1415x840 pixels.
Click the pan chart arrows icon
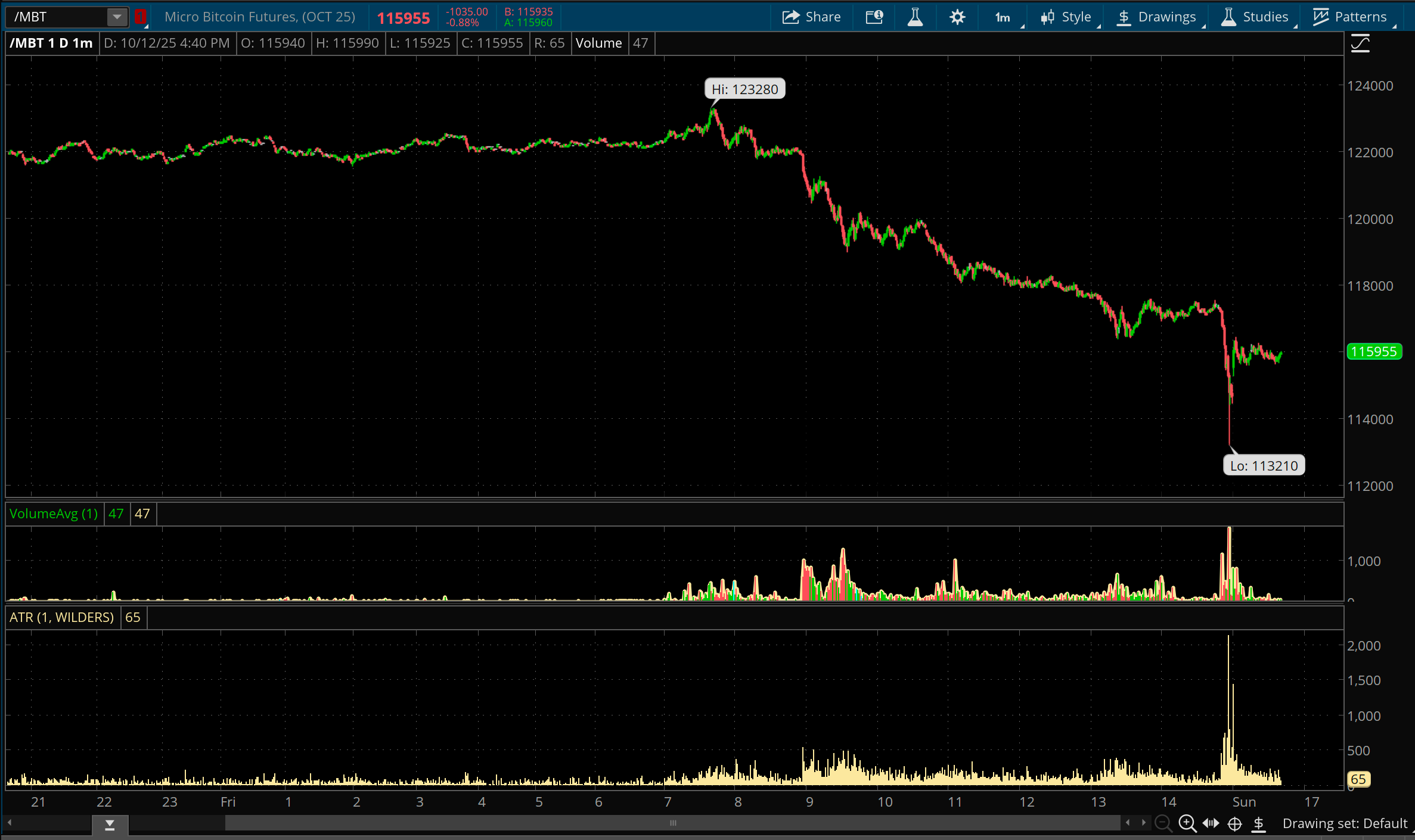[1211, 823]
